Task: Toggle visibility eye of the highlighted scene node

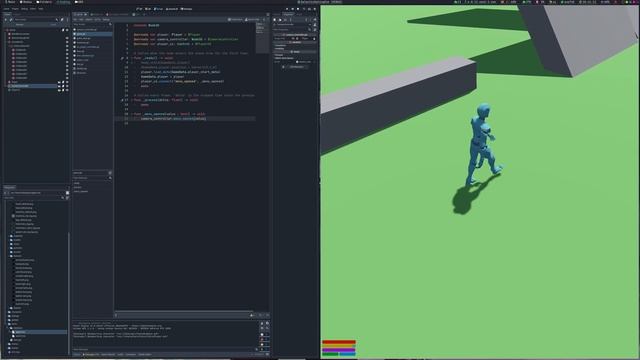Action: pos(67,86)
